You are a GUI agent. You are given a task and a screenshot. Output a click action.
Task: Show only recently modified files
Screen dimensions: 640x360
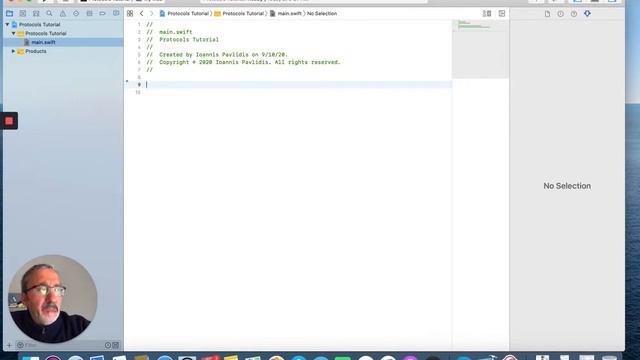[x=108, y=345]
